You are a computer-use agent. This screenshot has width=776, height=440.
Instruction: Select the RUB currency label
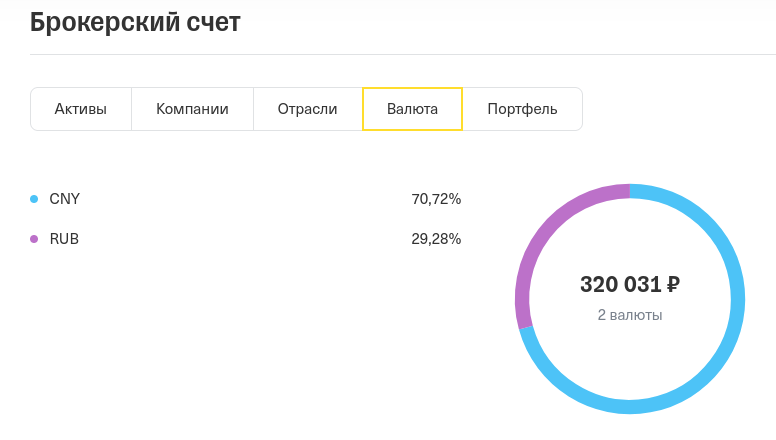tap(64, 239)
